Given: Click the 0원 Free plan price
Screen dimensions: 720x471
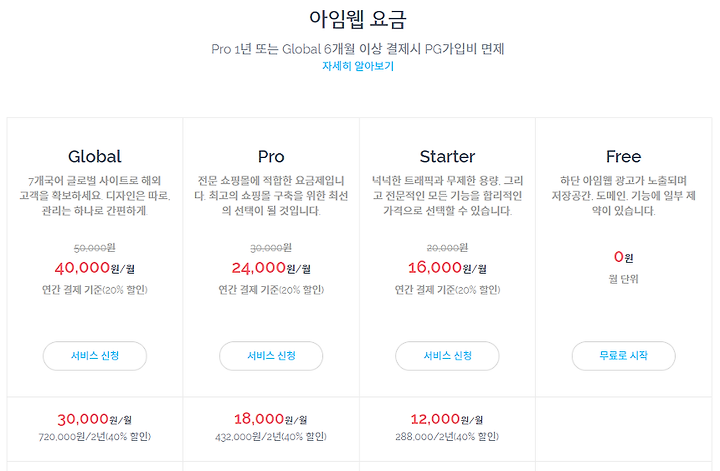Looking at the screenshot, I should 624,257.
